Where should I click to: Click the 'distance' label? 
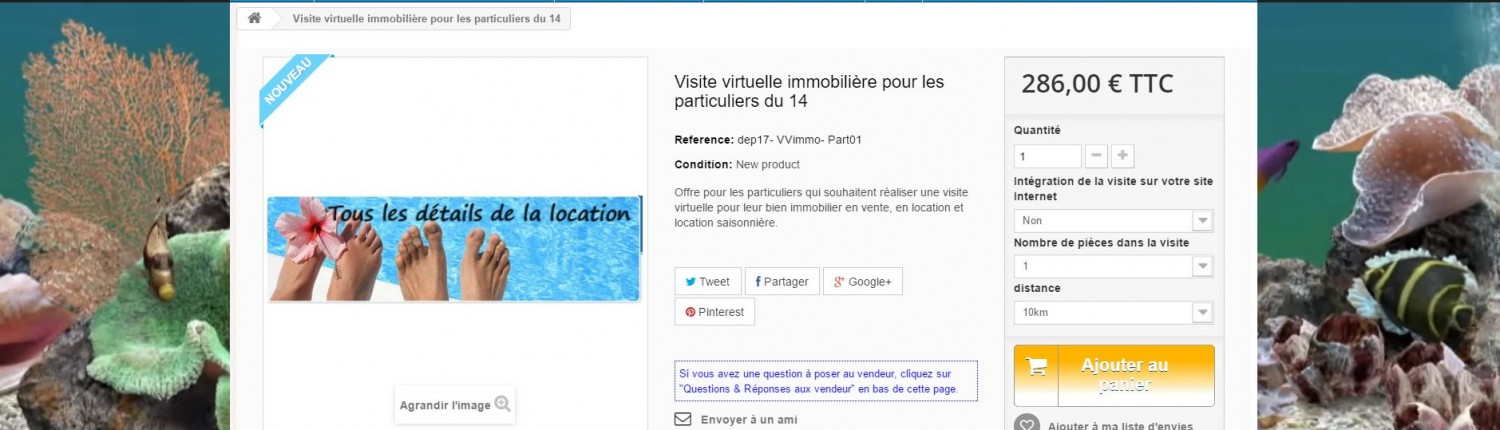pos(1037,288)
